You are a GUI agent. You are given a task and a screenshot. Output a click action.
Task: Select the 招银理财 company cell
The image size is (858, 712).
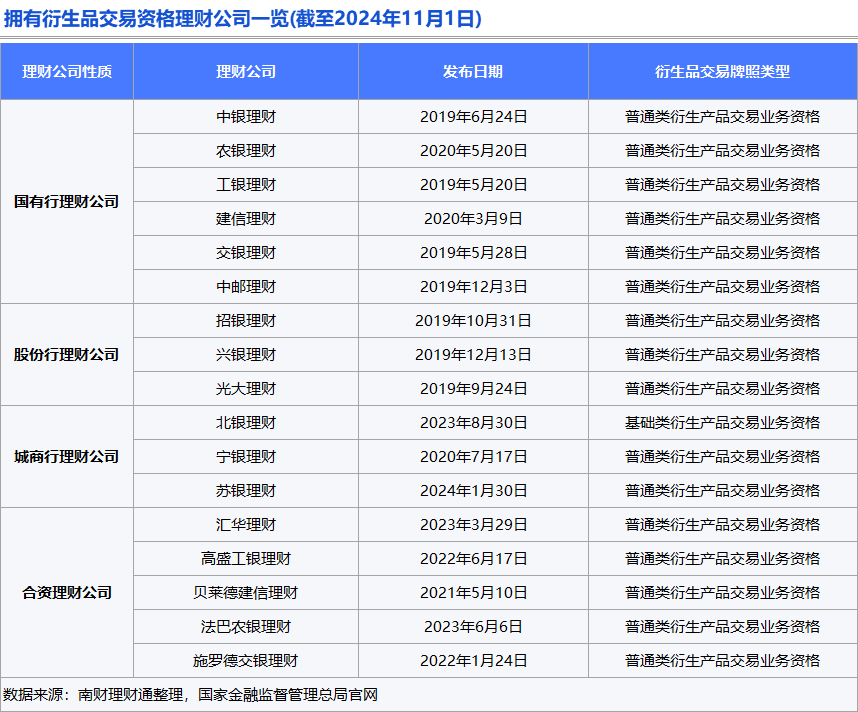(246, 321)
